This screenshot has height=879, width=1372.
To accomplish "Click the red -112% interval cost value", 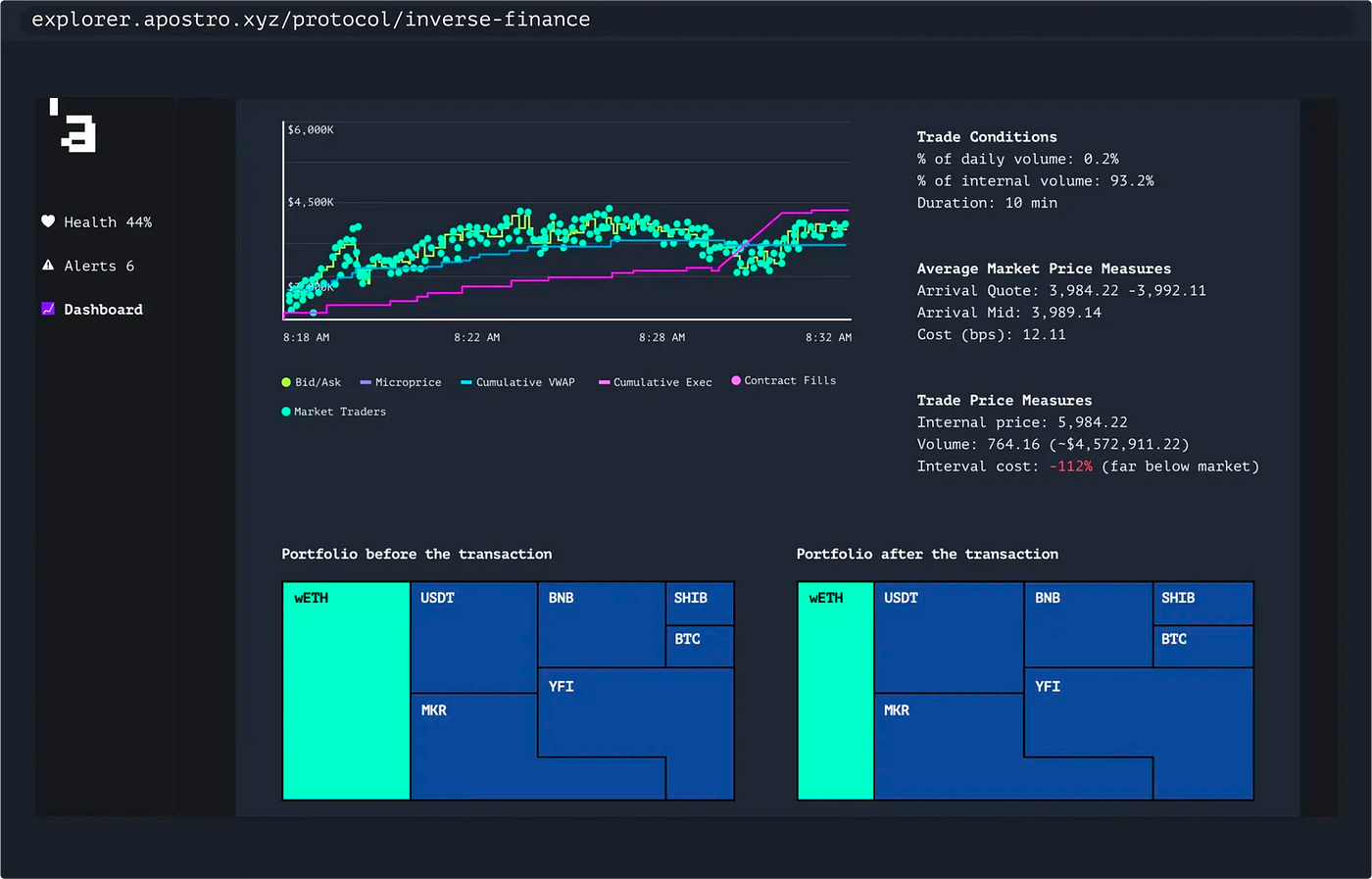I will [1071, 465].
